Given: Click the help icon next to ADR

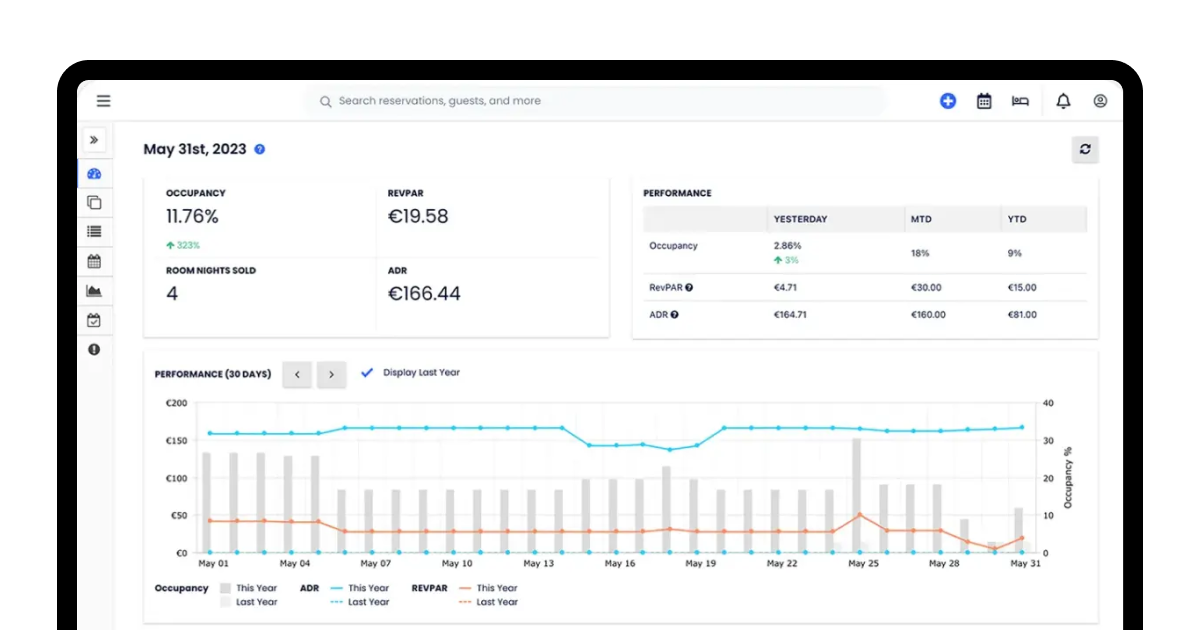Looking at the screenshot, I should click(675, 314).
